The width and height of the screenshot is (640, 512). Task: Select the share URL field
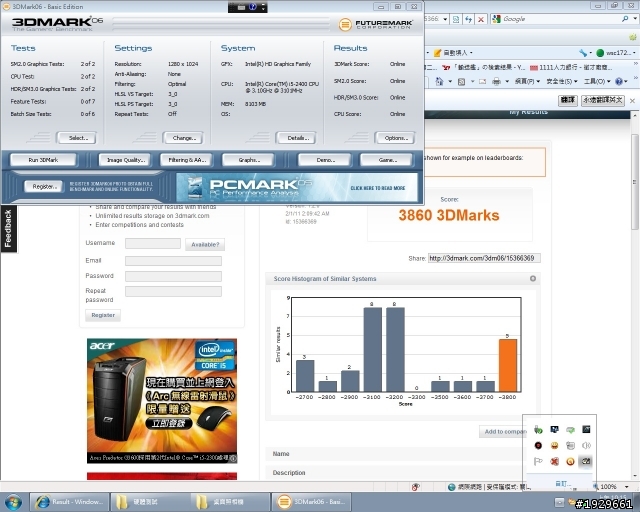tap(484, 258)
